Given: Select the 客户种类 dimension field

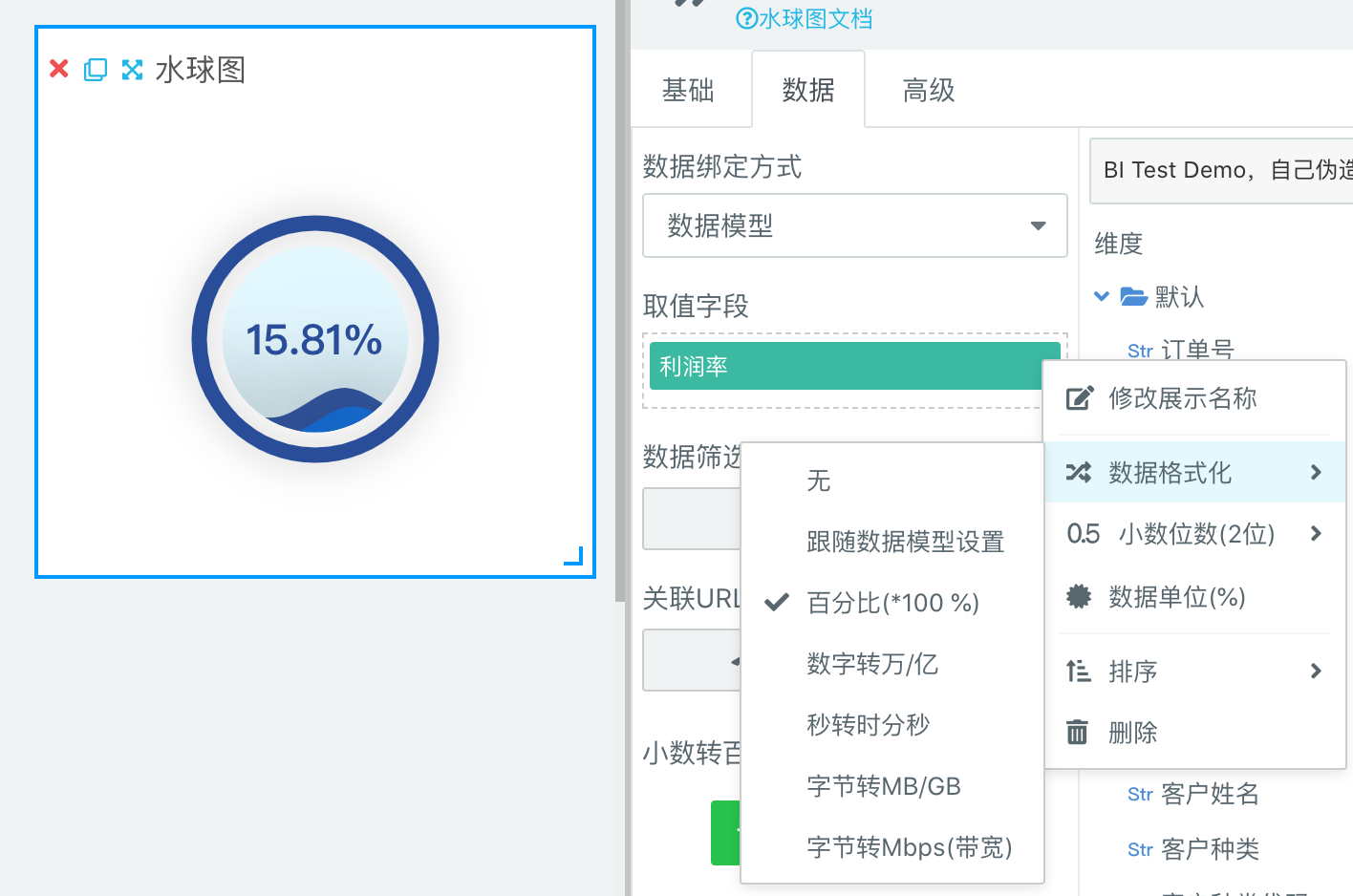Looking at the screenshot, I should coord(1210,848).
